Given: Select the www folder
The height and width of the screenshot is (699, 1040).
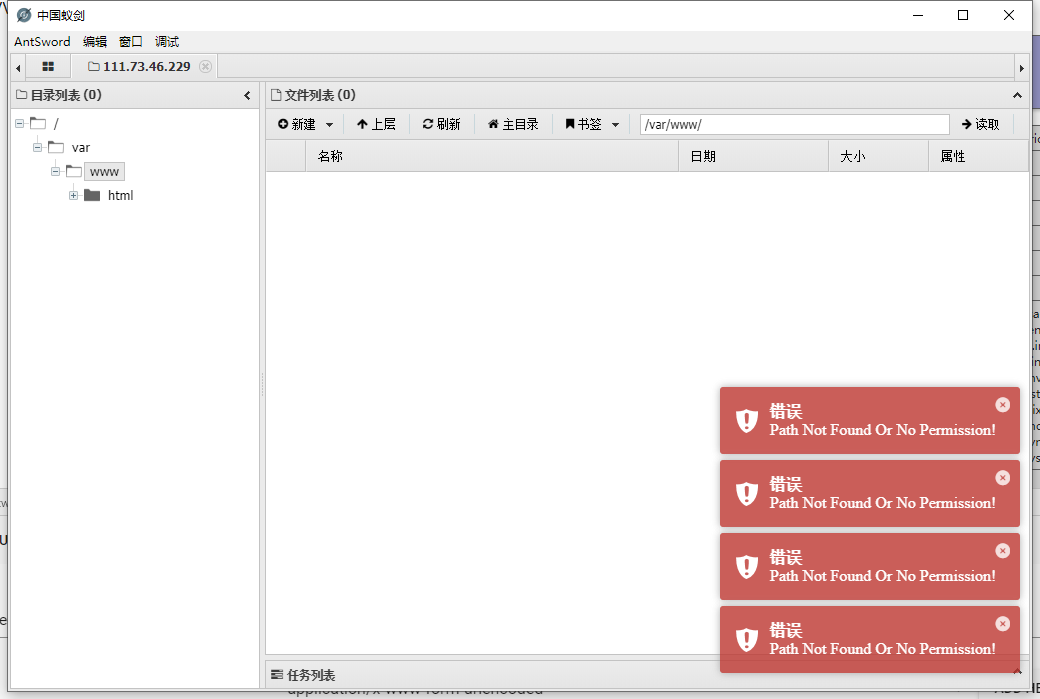Looking at the screenshot, I should click(104, 172).
